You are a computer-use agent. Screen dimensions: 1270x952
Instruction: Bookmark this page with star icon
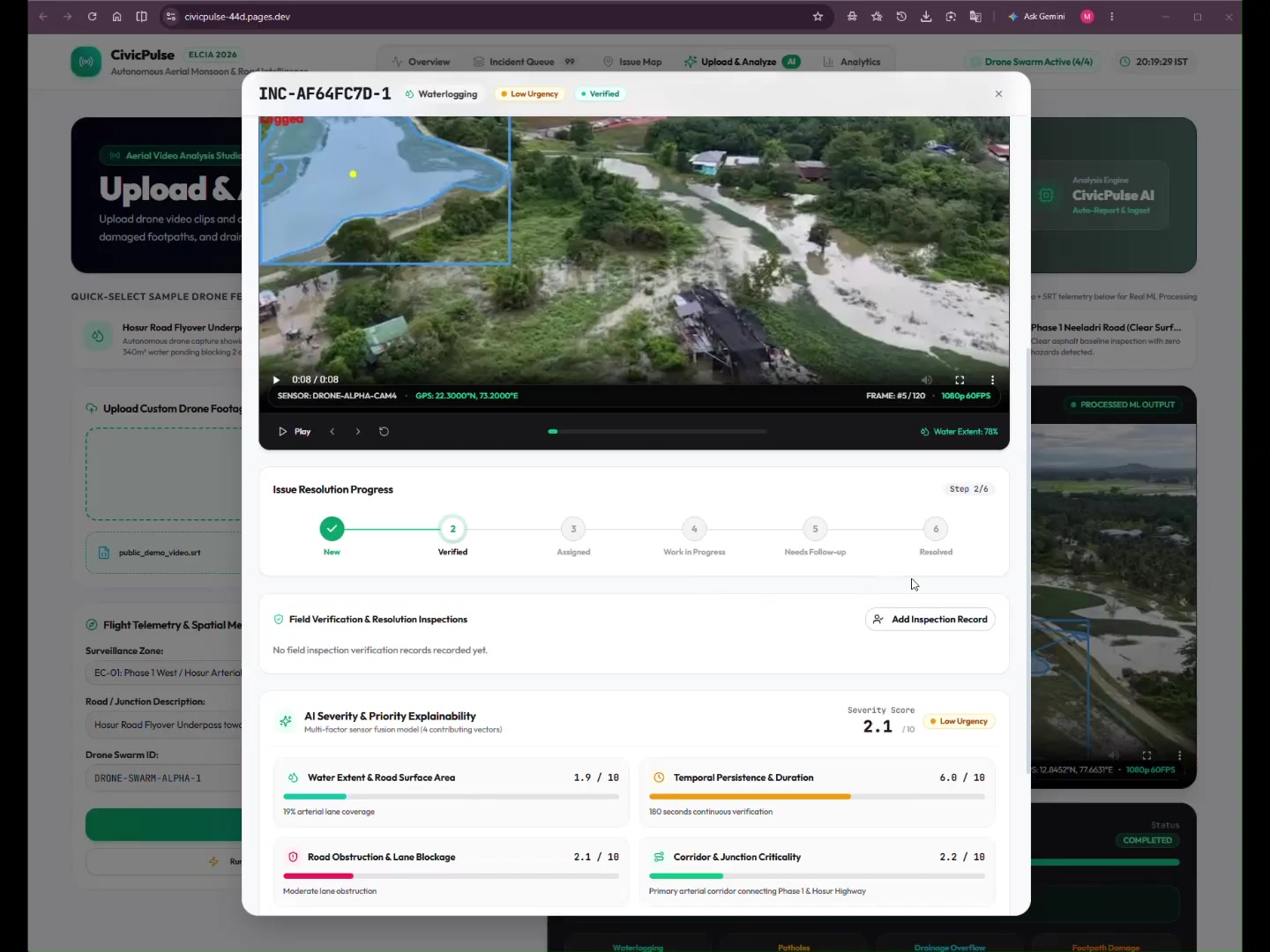(818, 16)
